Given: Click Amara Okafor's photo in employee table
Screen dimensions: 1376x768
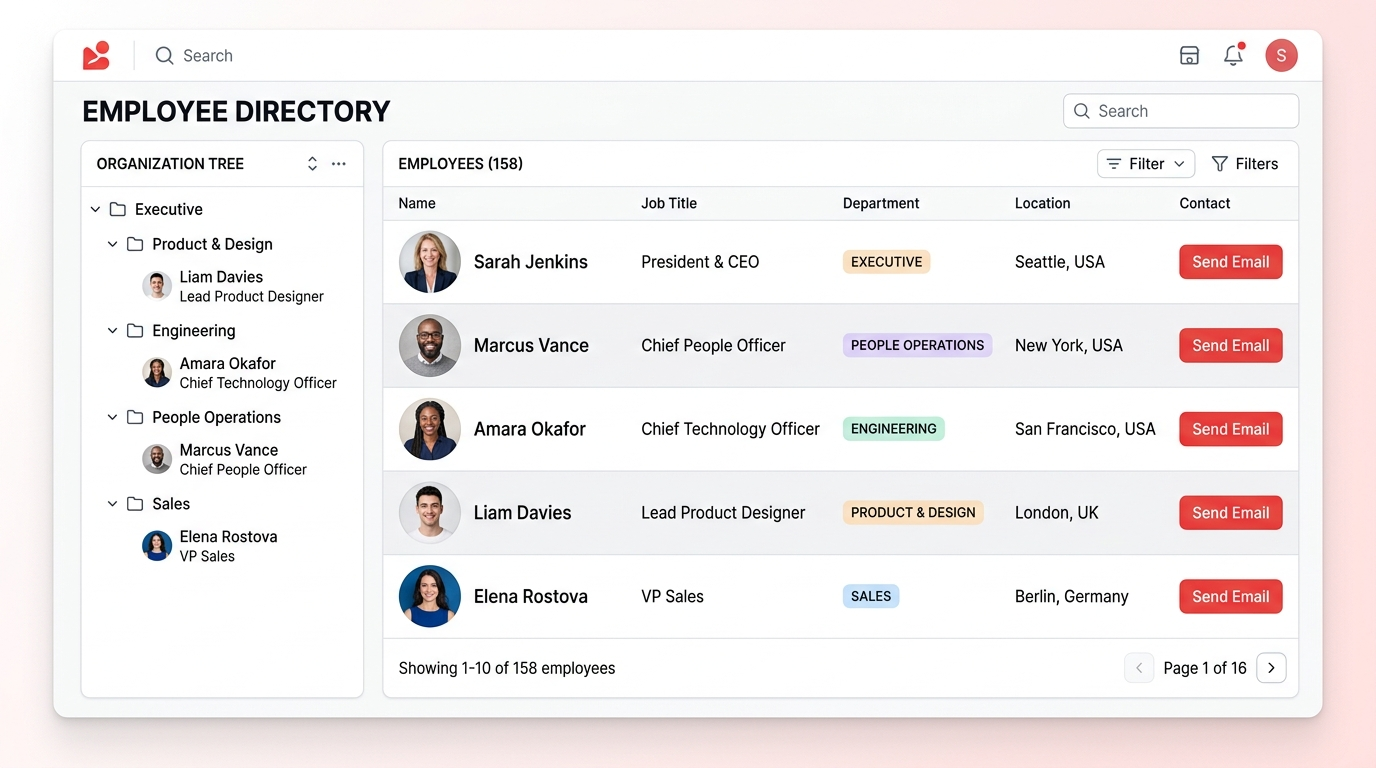Looking at the screenshot, I should (430, 429).
